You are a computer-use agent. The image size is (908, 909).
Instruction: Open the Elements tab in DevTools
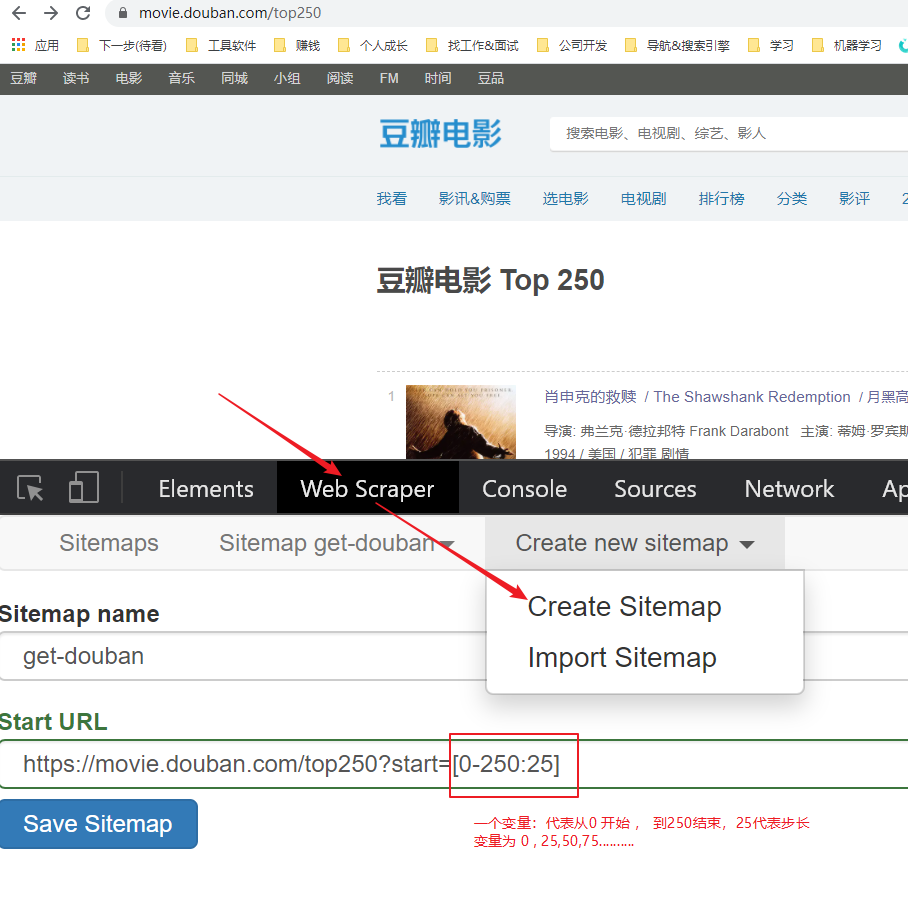coord(206,489)
